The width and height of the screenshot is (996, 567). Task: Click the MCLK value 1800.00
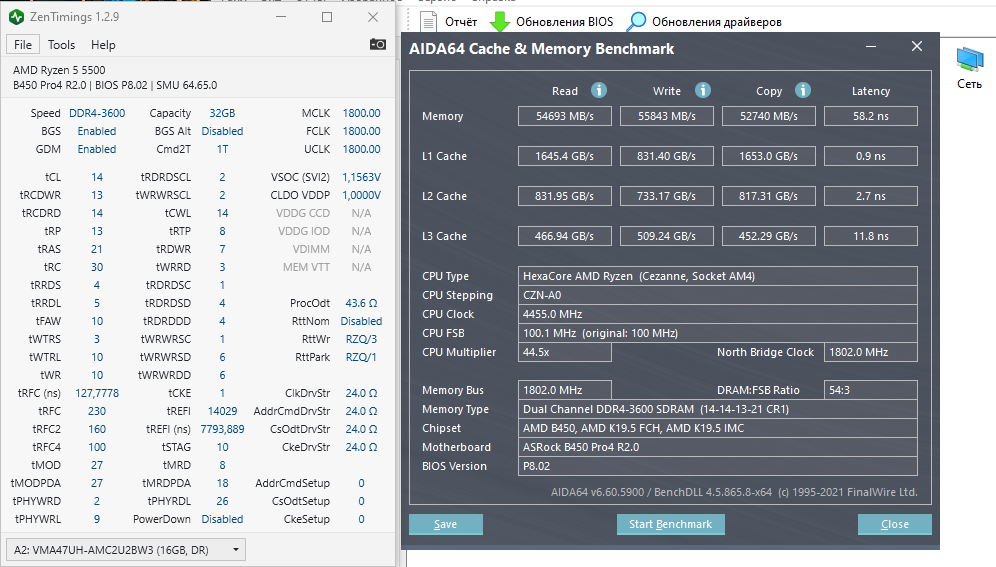[x=361, y=113]
